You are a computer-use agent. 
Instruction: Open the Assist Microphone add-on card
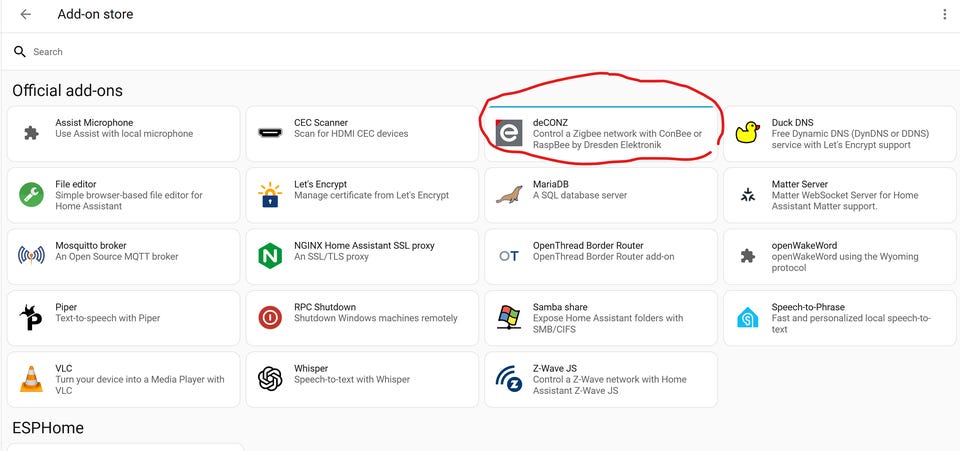pos(123,133)
